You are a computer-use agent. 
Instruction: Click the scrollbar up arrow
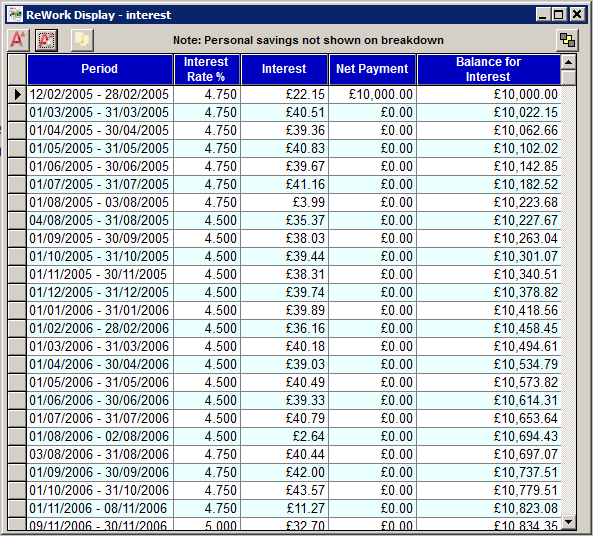[568, 62]
